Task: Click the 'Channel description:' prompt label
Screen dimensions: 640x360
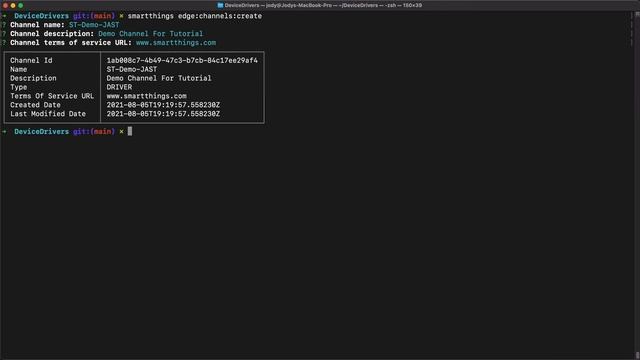Action: pyautogui.click(x=52, y=34)
